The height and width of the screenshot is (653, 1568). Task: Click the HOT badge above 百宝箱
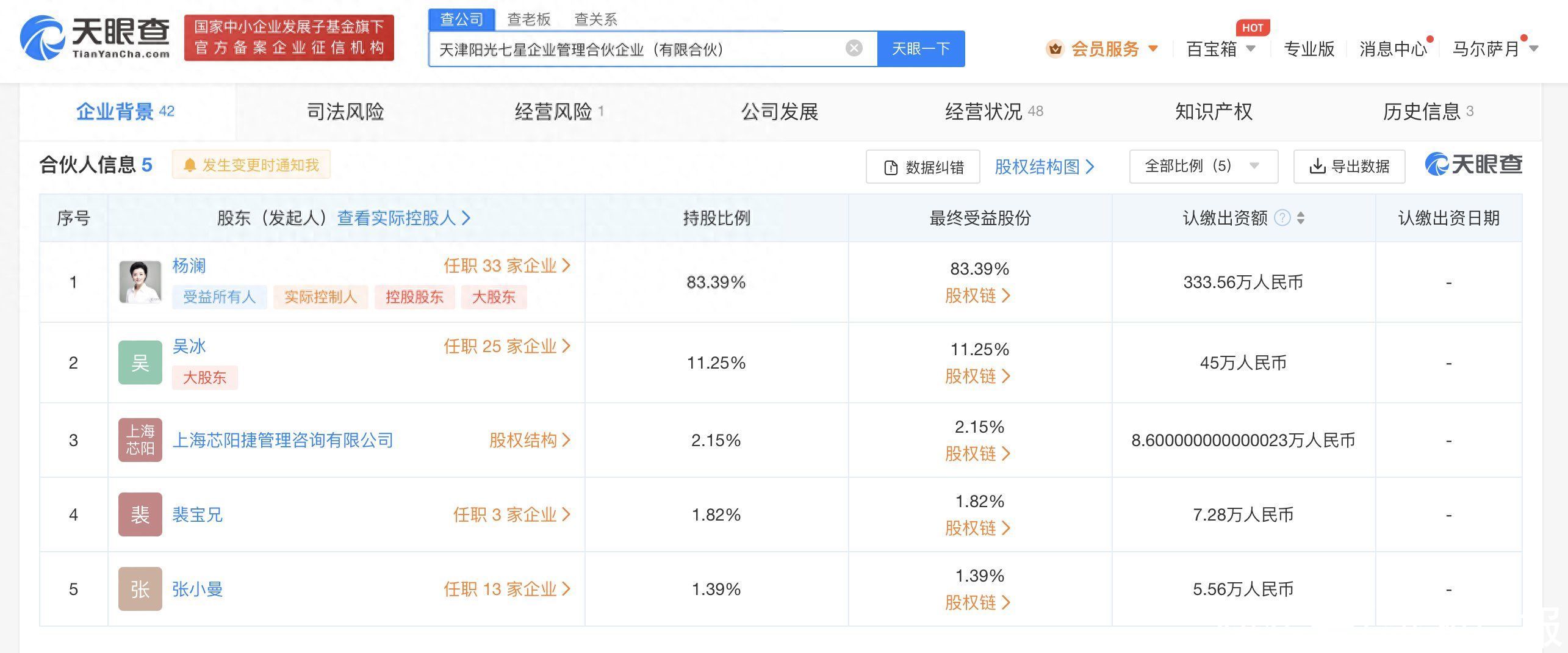click(1253, 27)
